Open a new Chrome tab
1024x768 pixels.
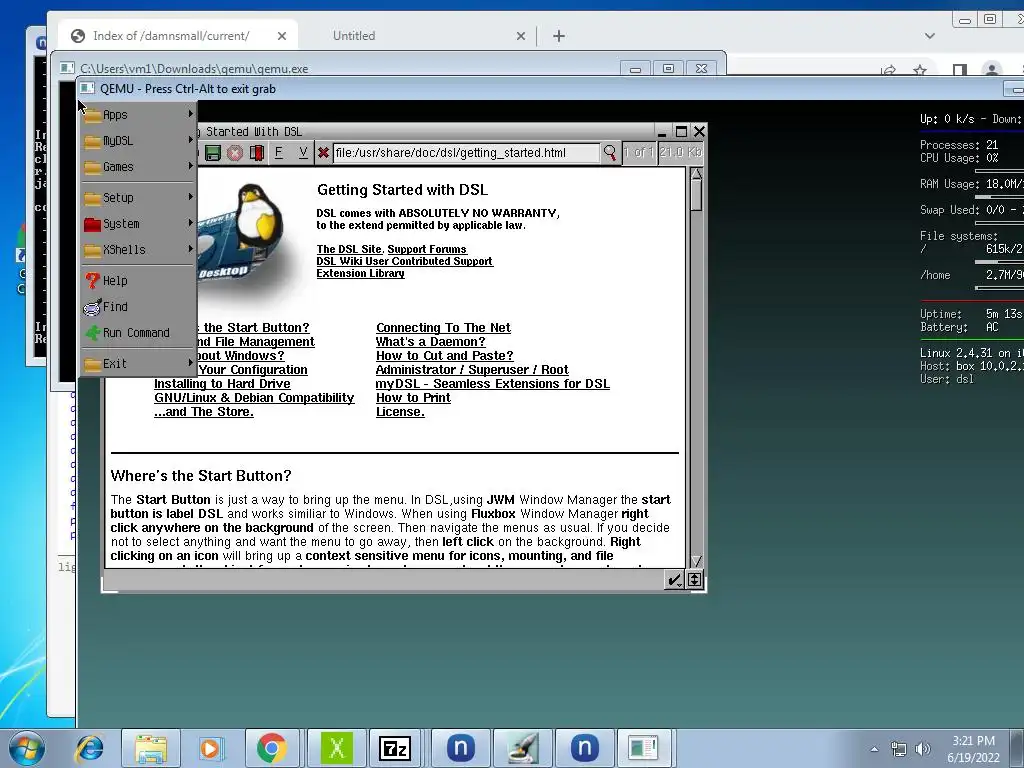(x=558, y=36)
